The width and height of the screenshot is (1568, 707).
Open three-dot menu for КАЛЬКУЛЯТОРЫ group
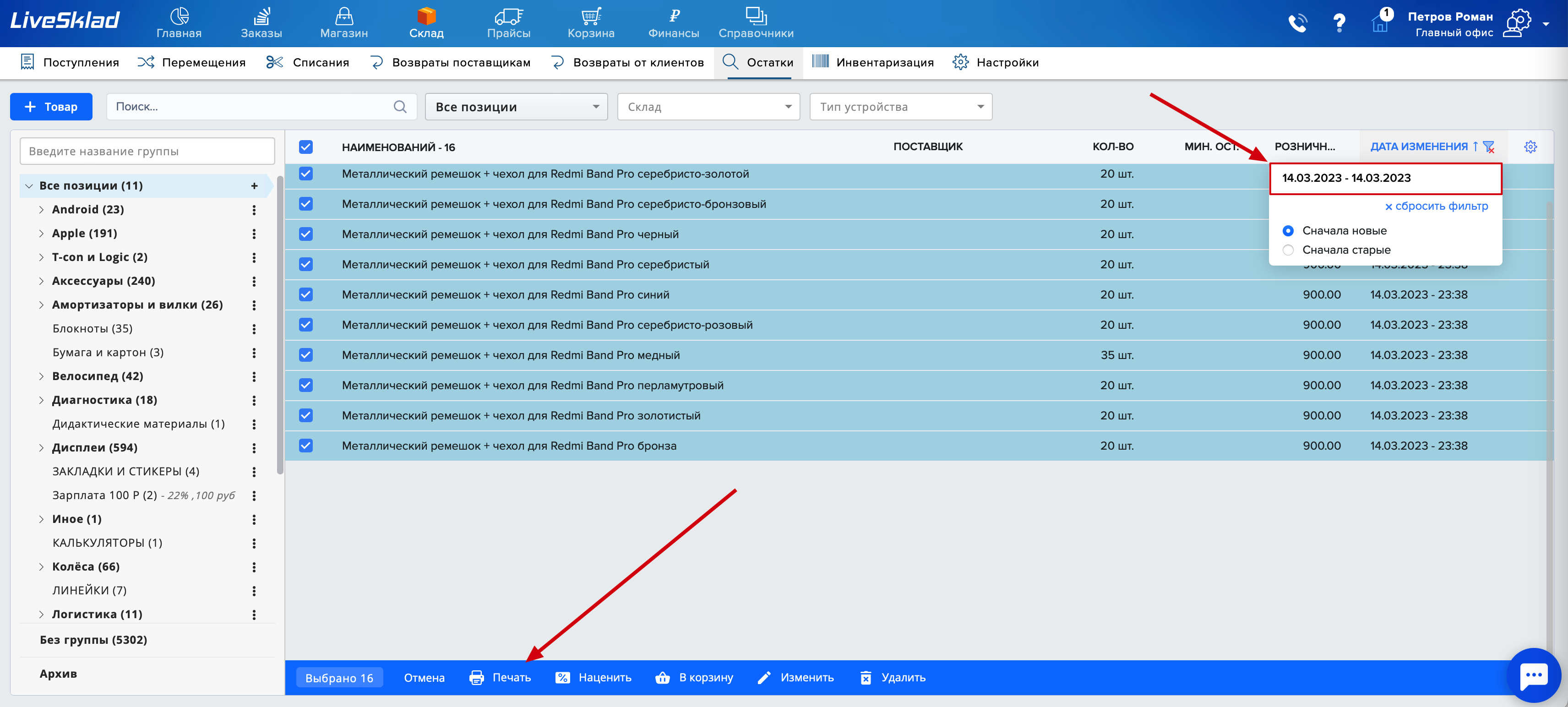pyautogui.click(x=254, y=544)
